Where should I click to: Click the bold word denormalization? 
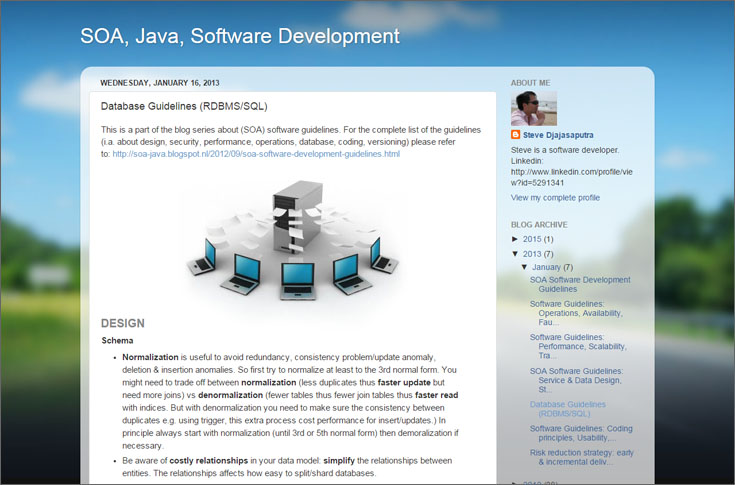coord(231,395)
